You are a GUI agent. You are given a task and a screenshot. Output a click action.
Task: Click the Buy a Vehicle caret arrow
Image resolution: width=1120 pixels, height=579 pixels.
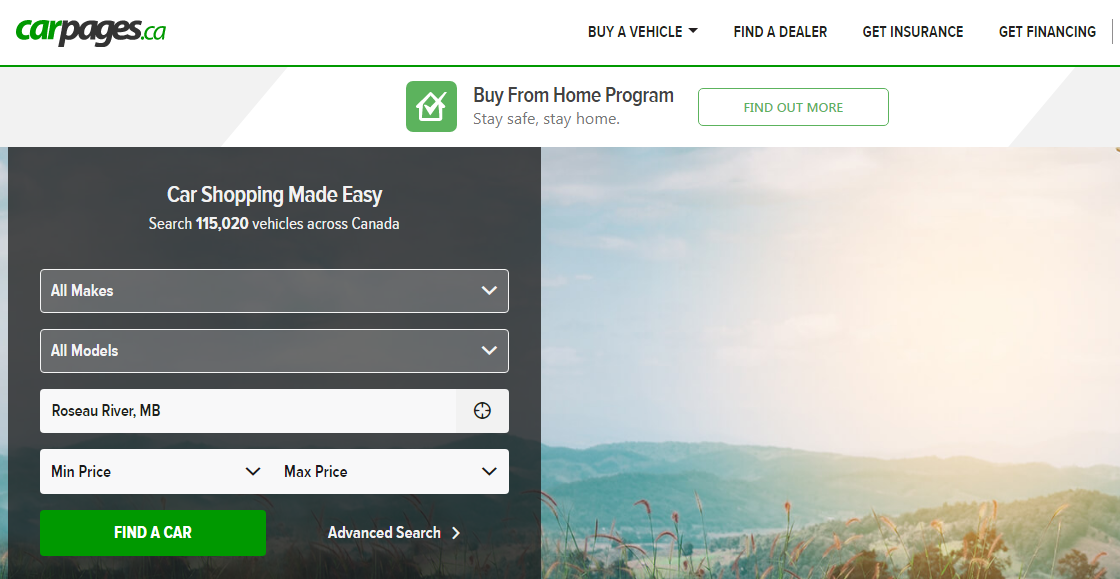692,31
